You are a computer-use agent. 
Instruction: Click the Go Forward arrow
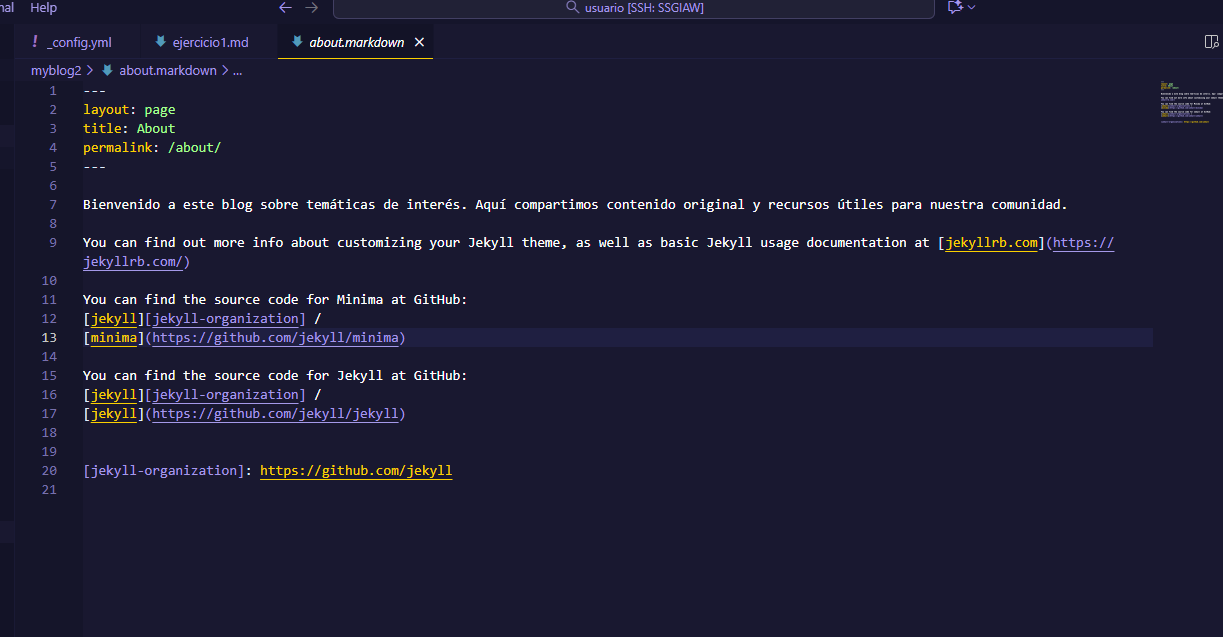(x=312, y=8)
